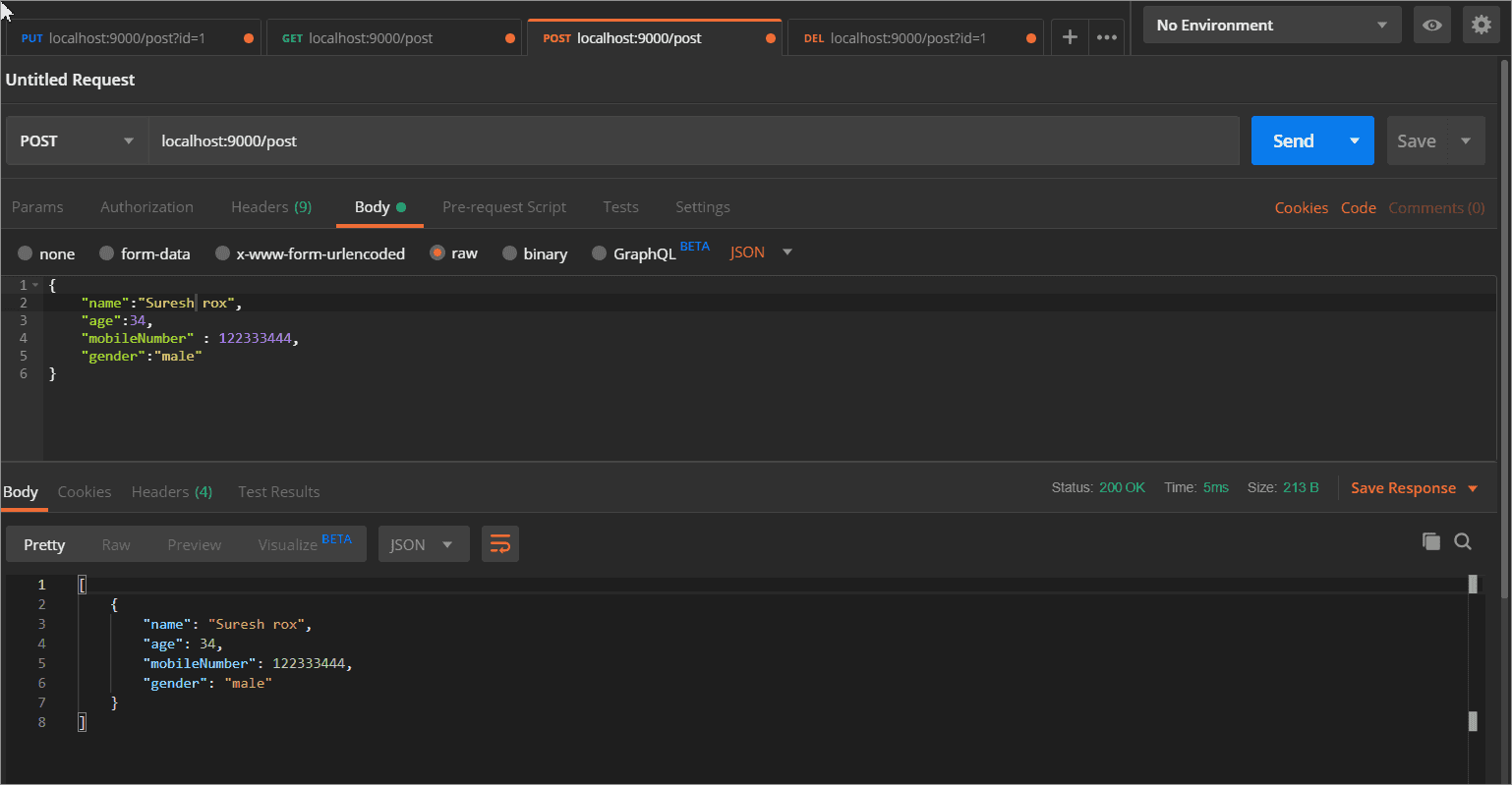Select the form-data radio button
Screen dimensions: 1512x785
pyautogui.click(x=107, y=253)
